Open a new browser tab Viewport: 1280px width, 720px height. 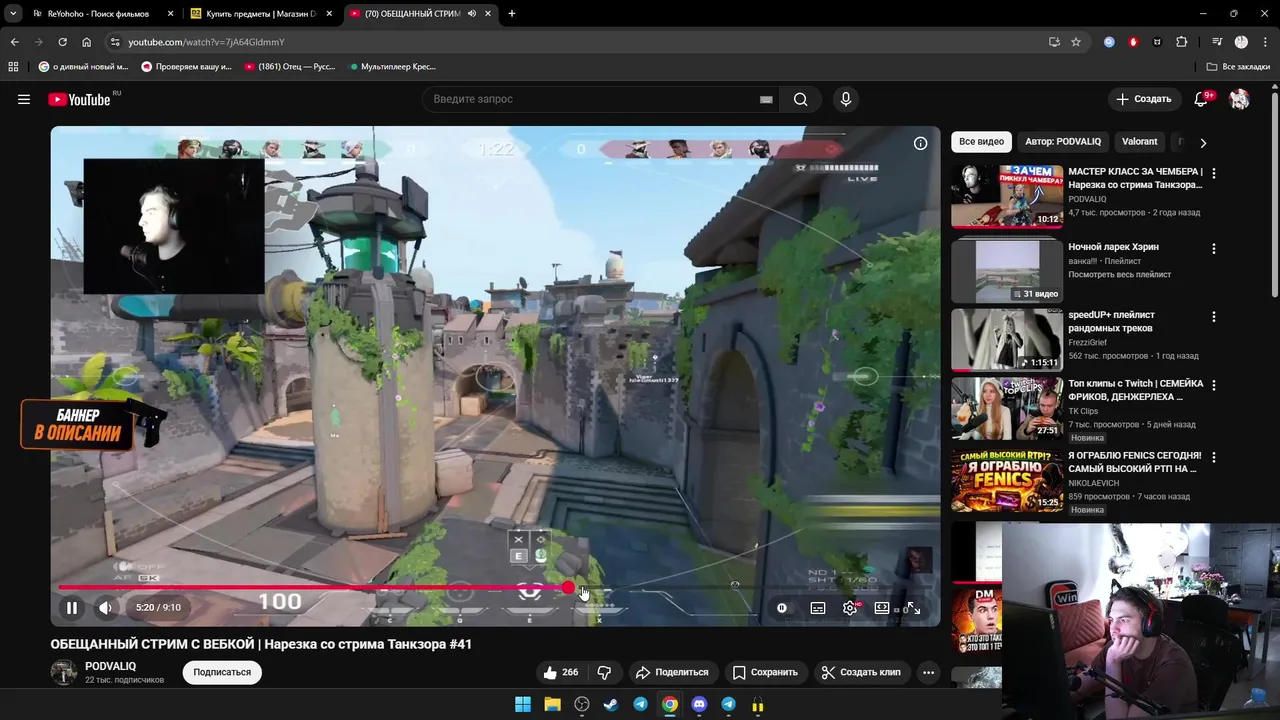tap(512, 14)
